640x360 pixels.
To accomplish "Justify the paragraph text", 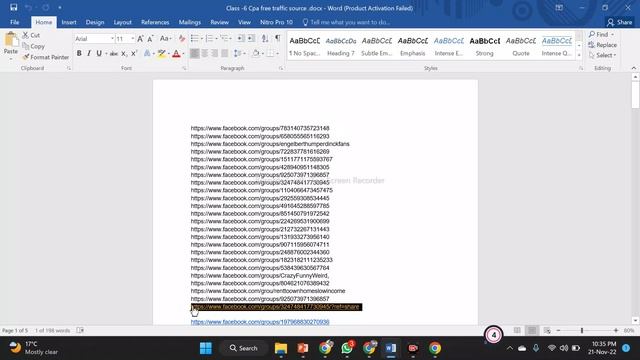I will click(x=224, y=53).
